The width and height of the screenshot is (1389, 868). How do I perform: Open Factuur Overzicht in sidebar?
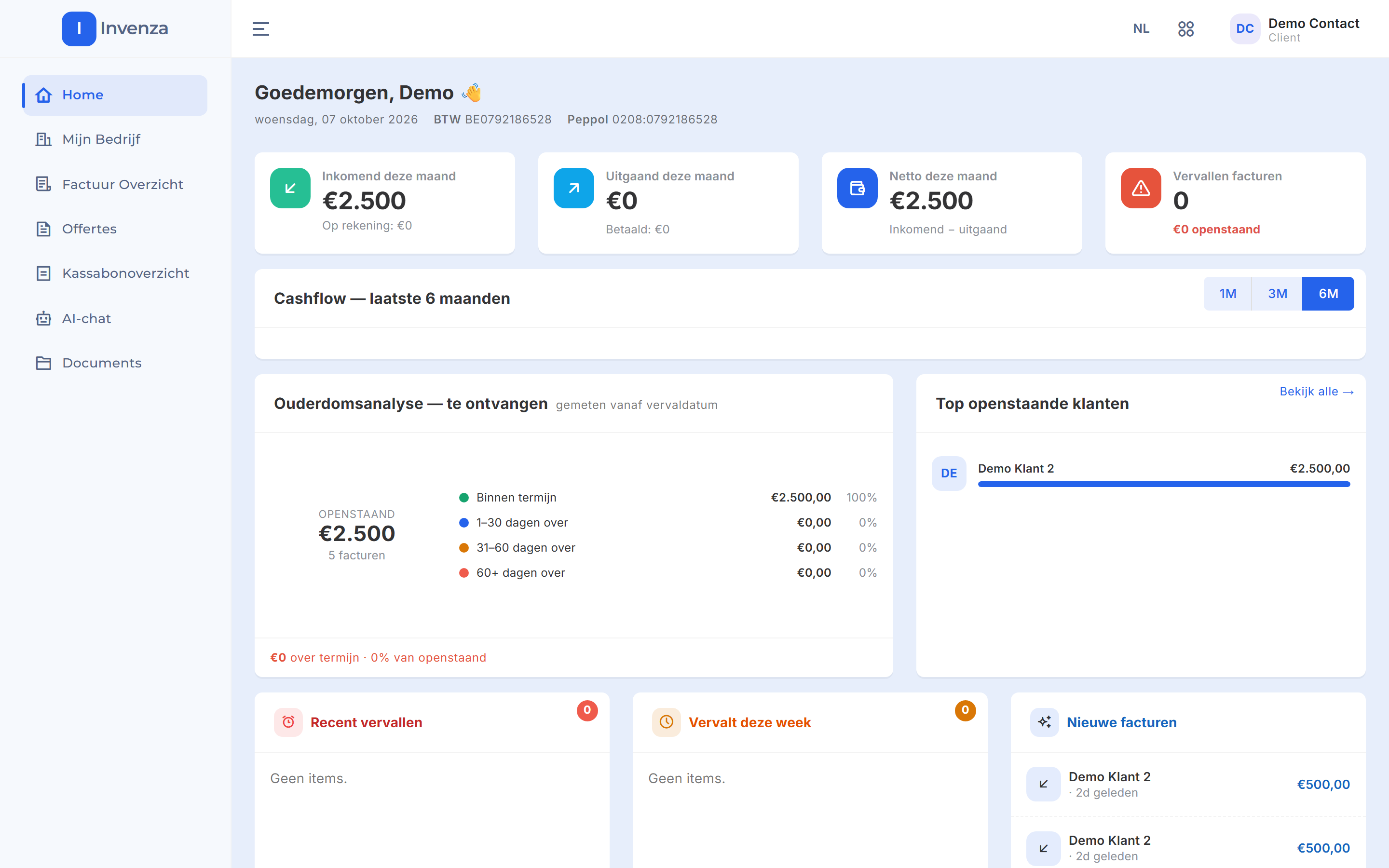click(115, 184)
